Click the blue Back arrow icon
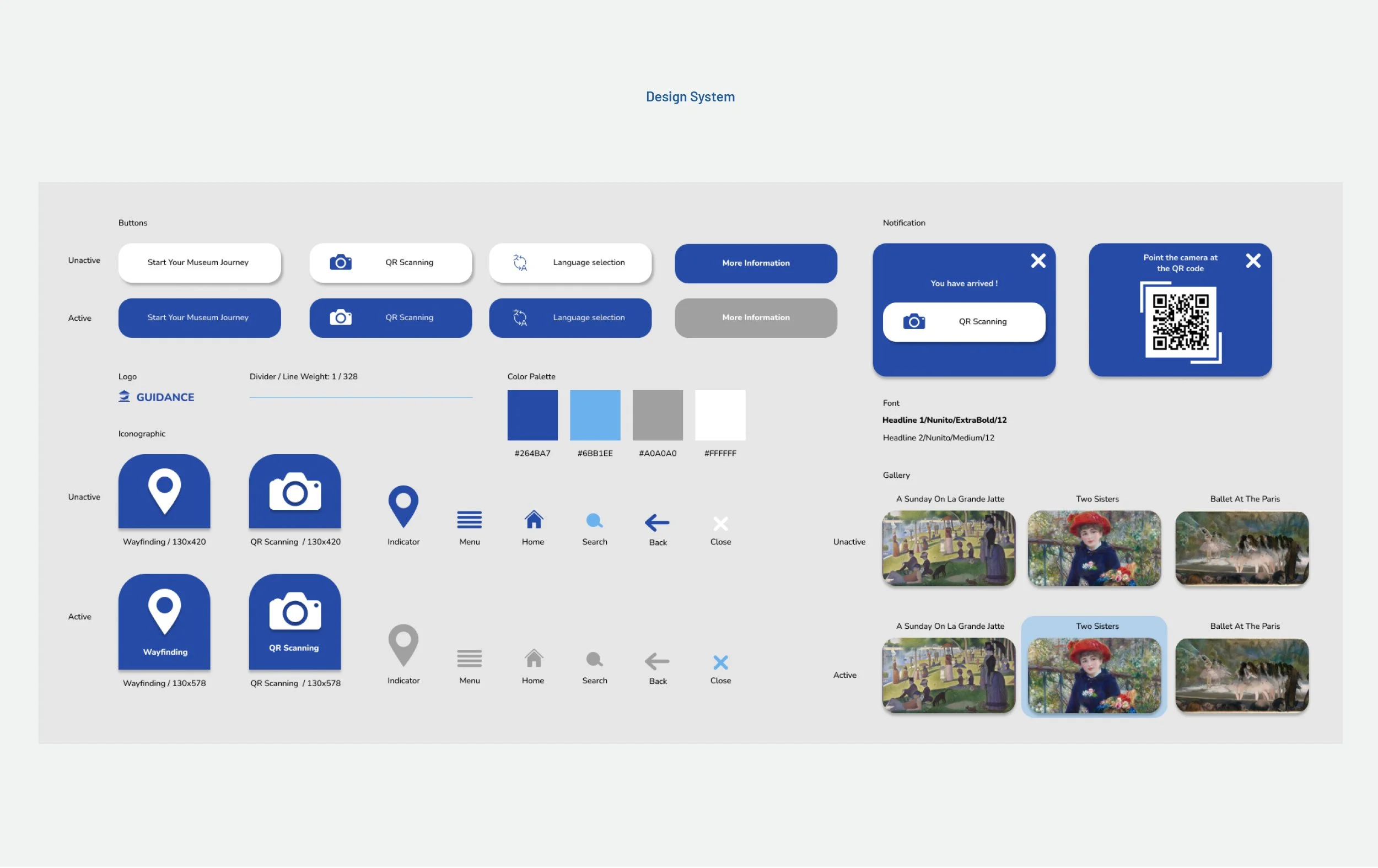Screen dimensions: 1378x868 click(x=657, y=522)
